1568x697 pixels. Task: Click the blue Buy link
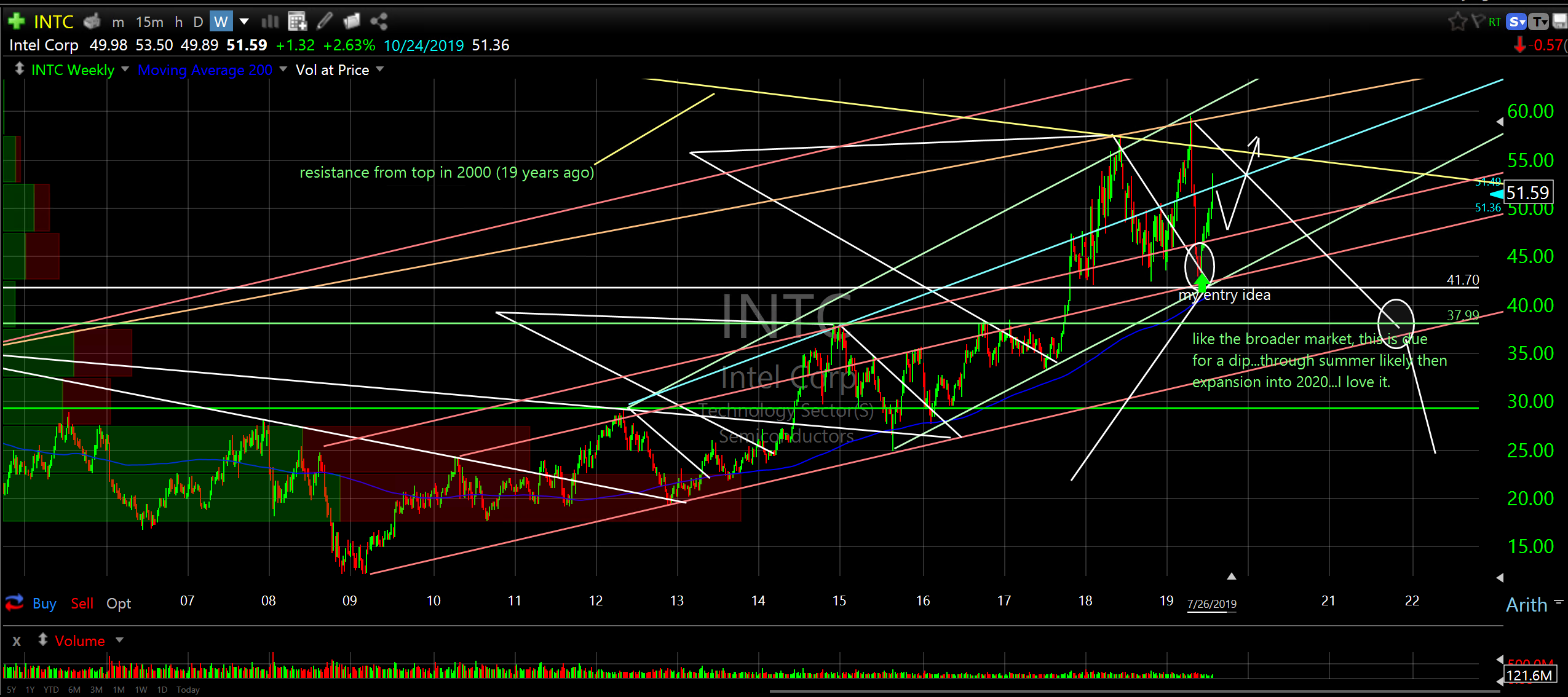44,604
